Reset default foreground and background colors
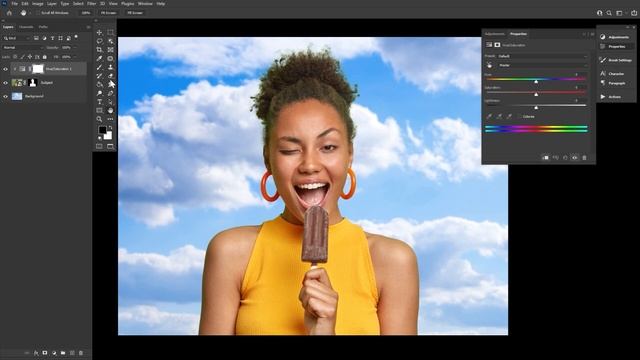Image resolution: width=640 pixels, height=360 pixels. point(100,138)
